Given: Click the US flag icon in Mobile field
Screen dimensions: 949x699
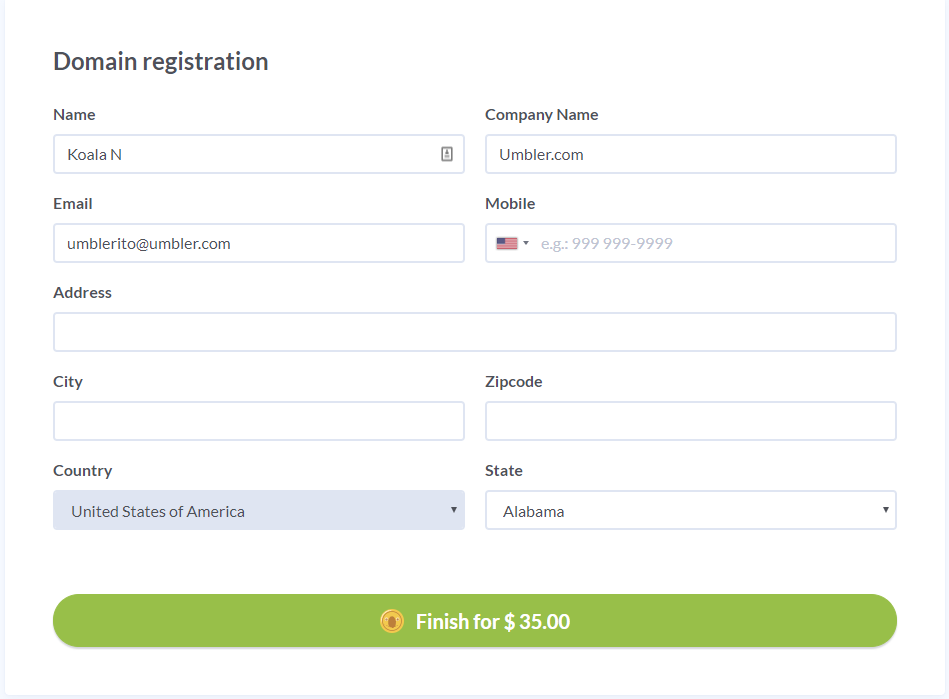Looking at the screenshot, I should (507, 243).
